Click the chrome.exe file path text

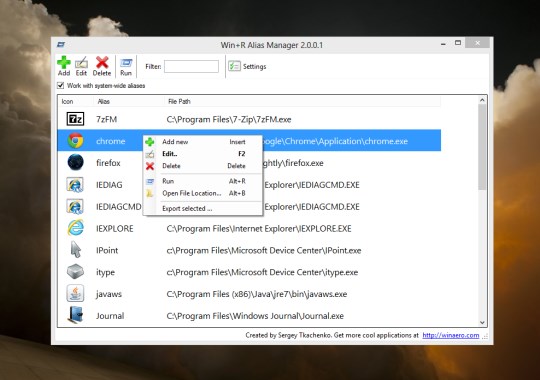coord(335,141)
